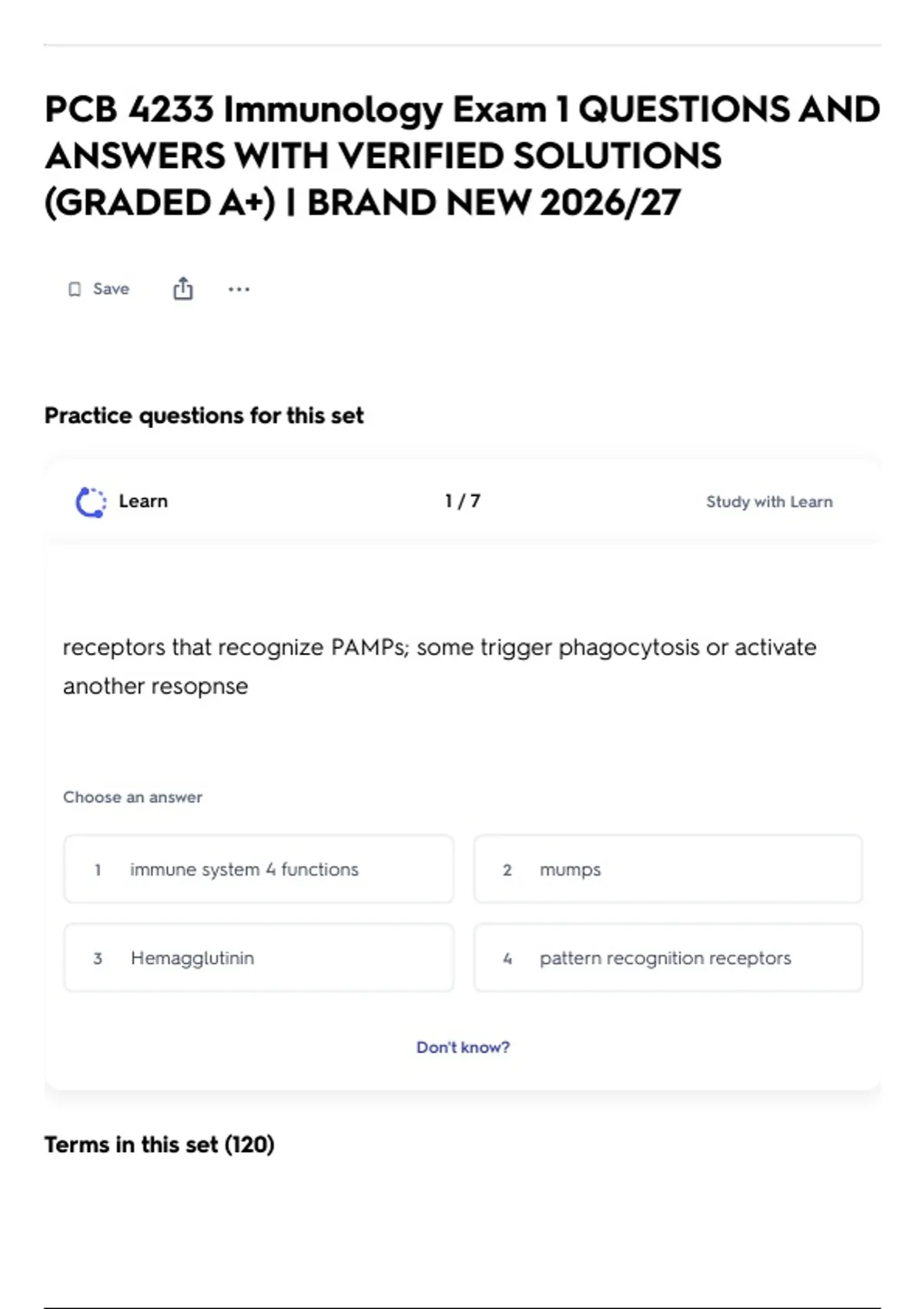This screenshot has width=924, height=1309.
Task: Pick the 'Hemagglutinin' answer option
Action: click(259, 958)
